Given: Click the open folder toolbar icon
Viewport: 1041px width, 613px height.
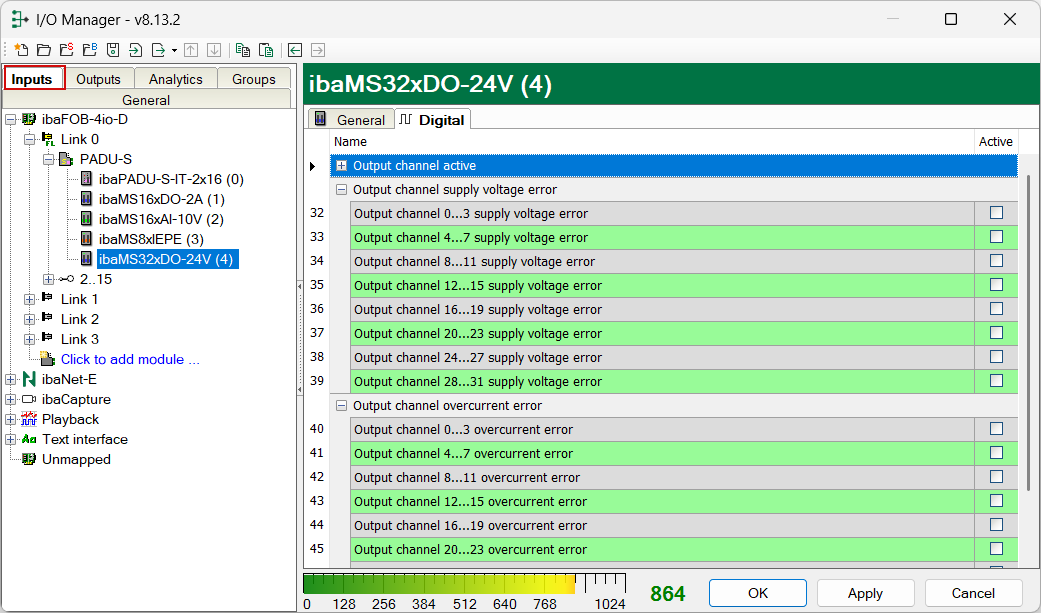Looking at the screenshot, I should pyautogui.click(x=43, y=49).
